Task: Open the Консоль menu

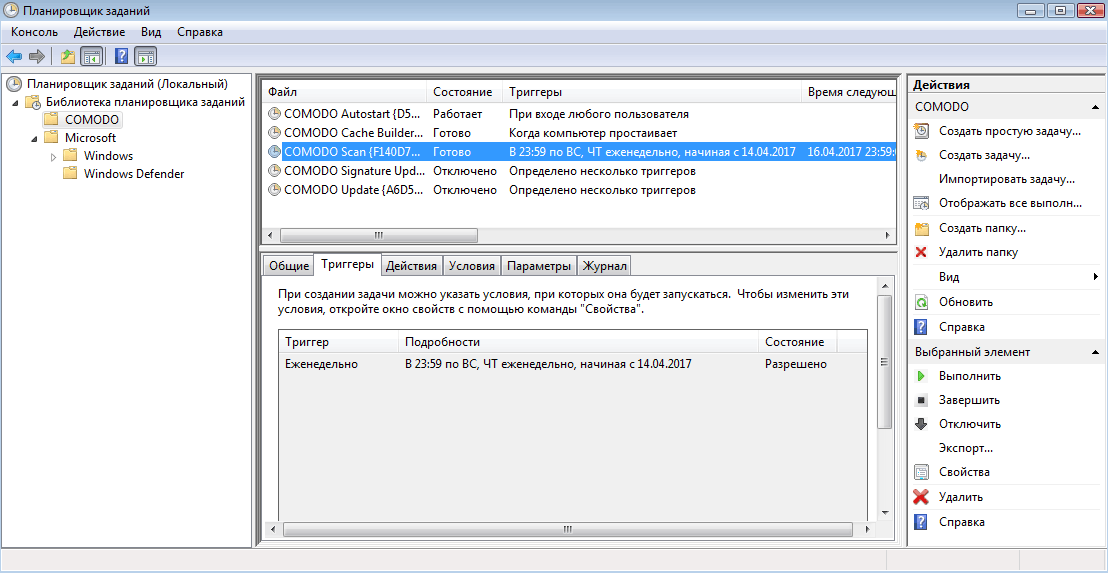Action: coord(35,32)
